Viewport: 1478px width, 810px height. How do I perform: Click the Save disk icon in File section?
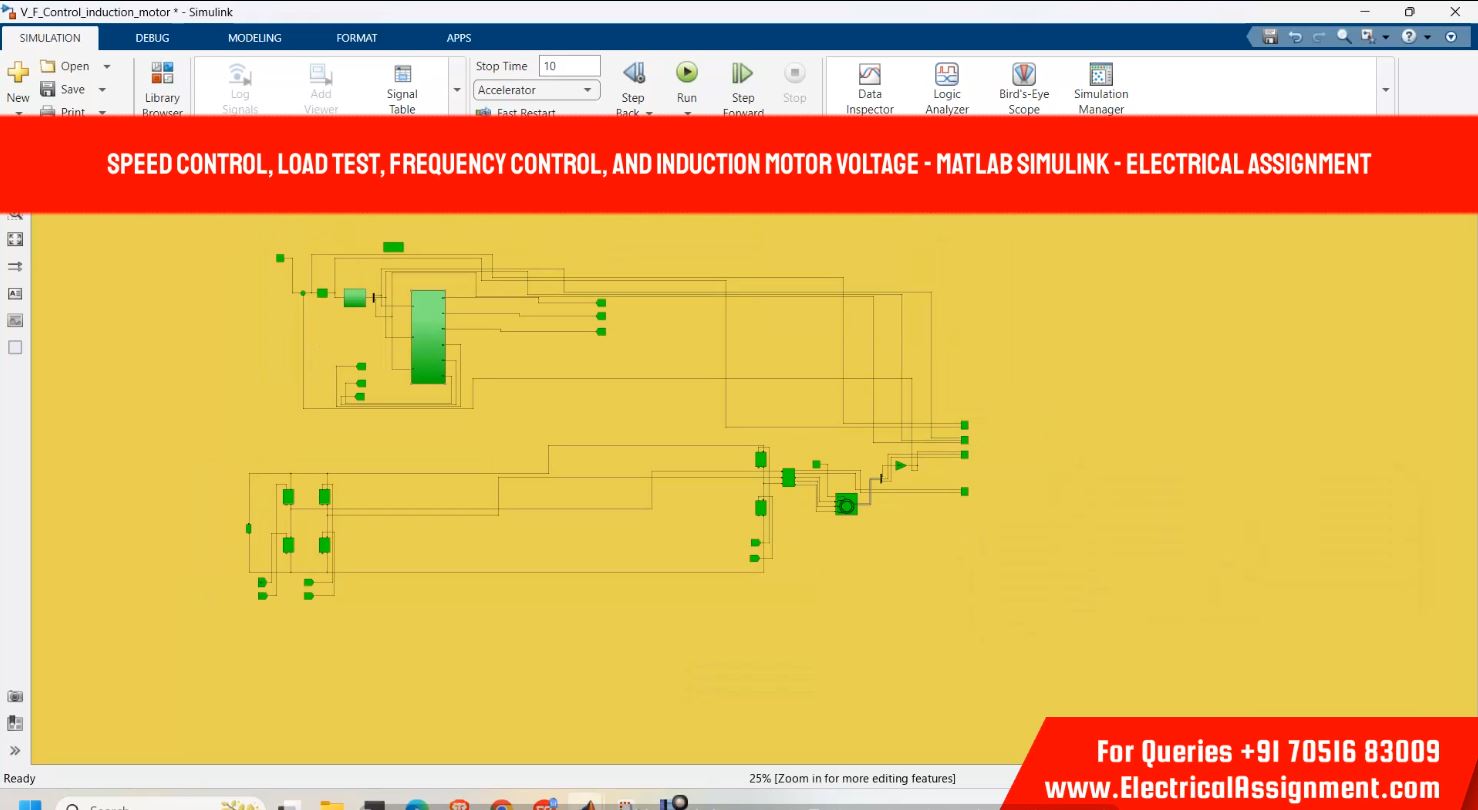pyautogui.click(x=48, y=89)
